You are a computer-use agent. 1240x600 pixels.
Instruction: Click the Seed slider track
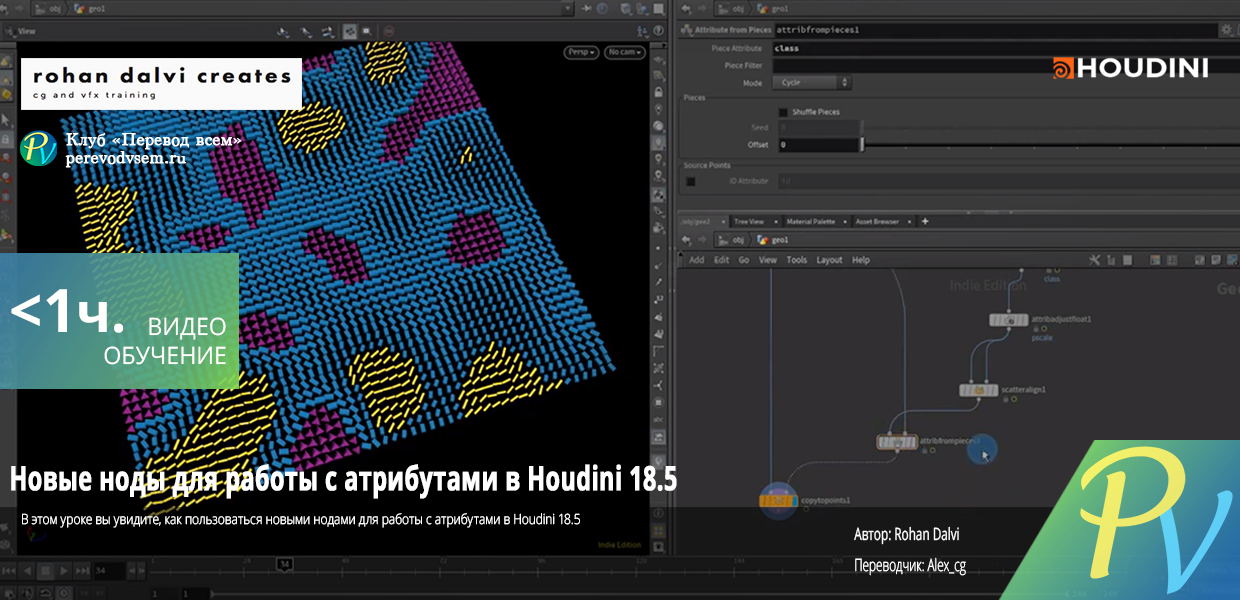coord(1050,128)
